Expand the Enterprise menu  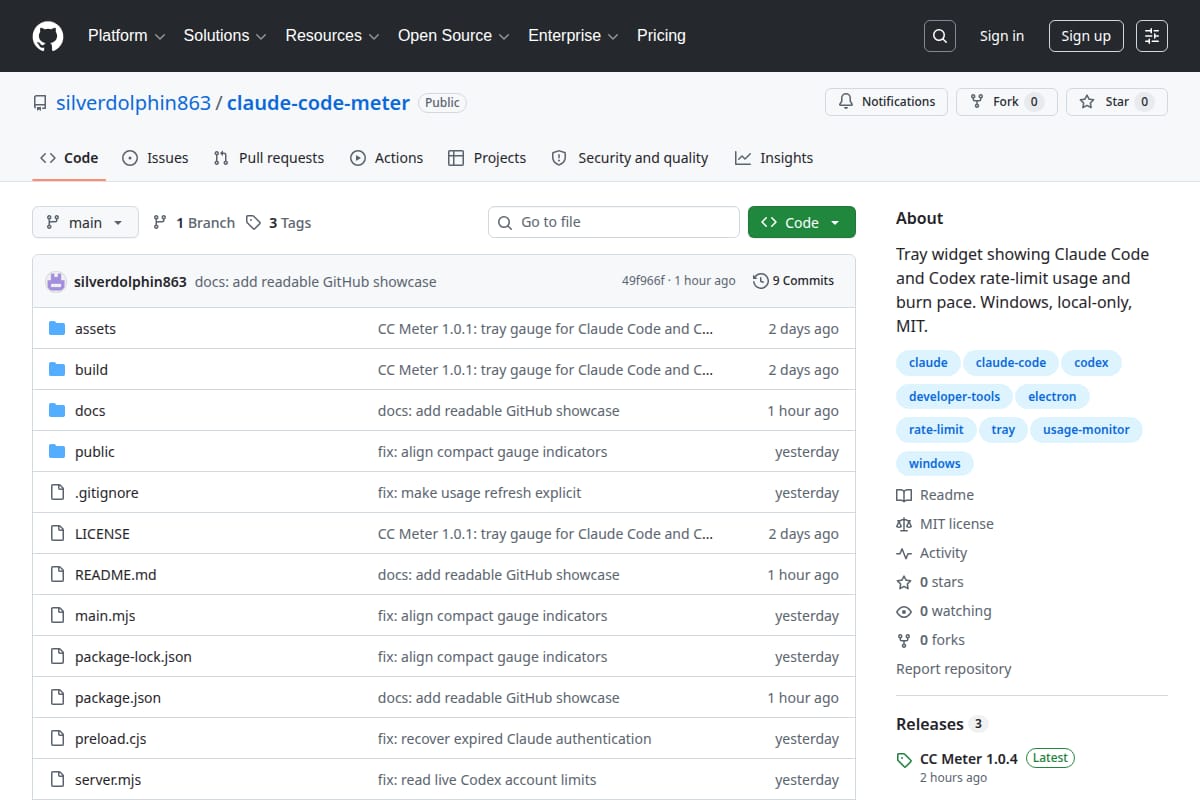(574, 36)
